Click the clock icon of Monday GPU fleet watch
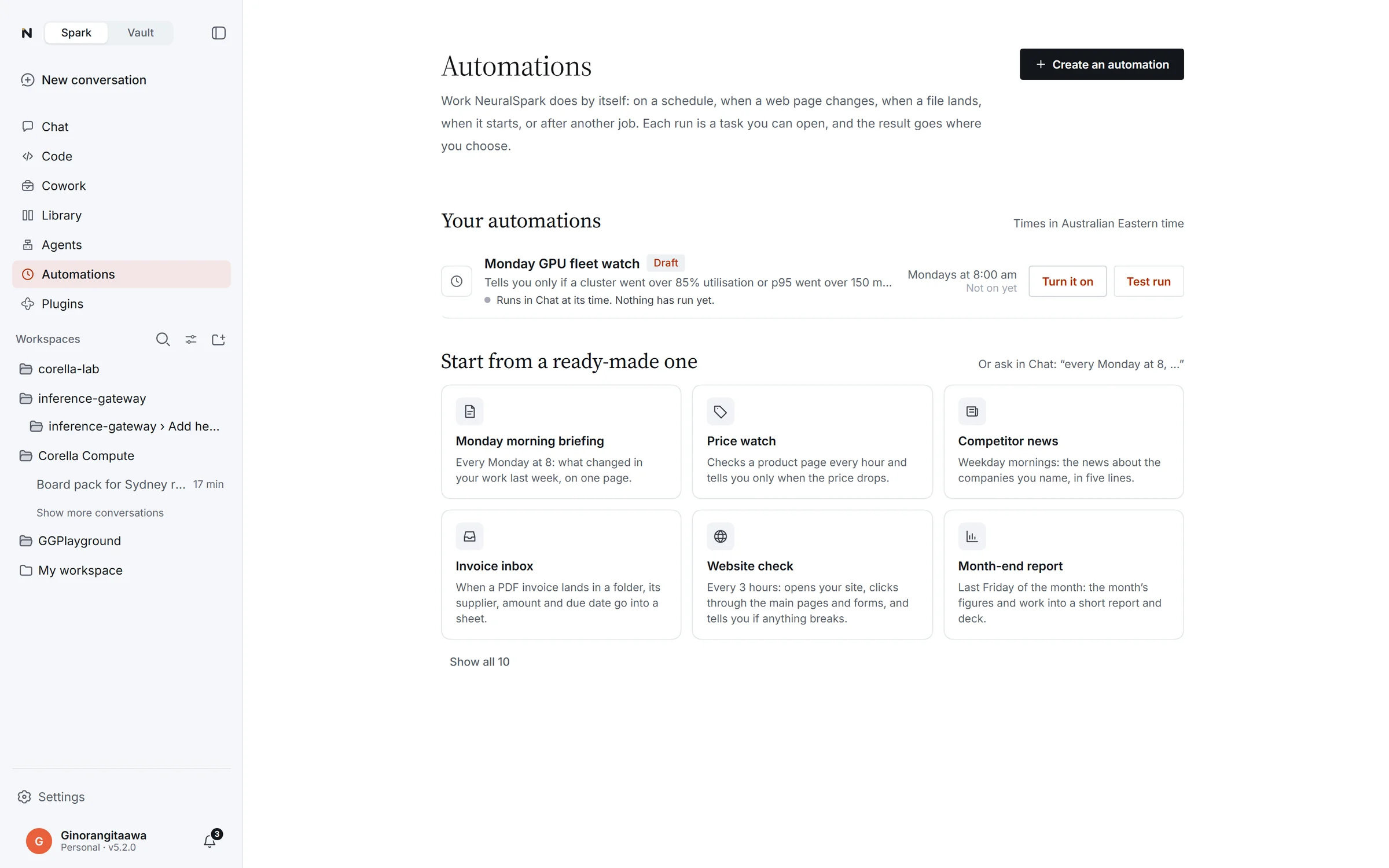This screenshot has height=868, width=1389. pos(457,281)
